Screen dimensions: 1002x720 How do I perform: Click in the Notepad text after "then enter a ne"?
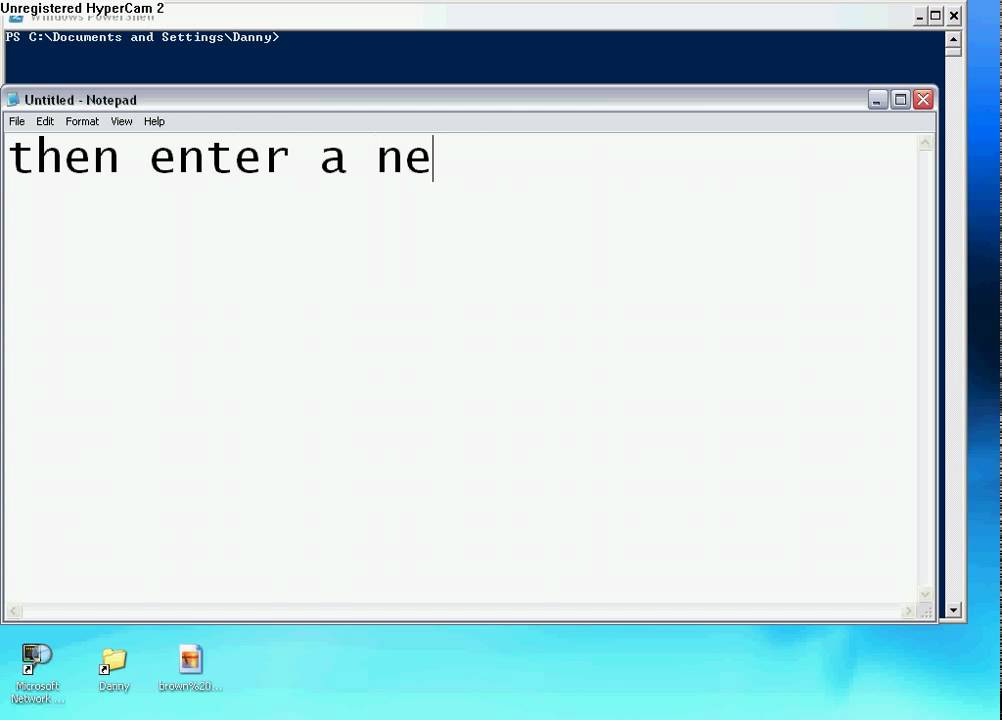(x=435, y=158)
